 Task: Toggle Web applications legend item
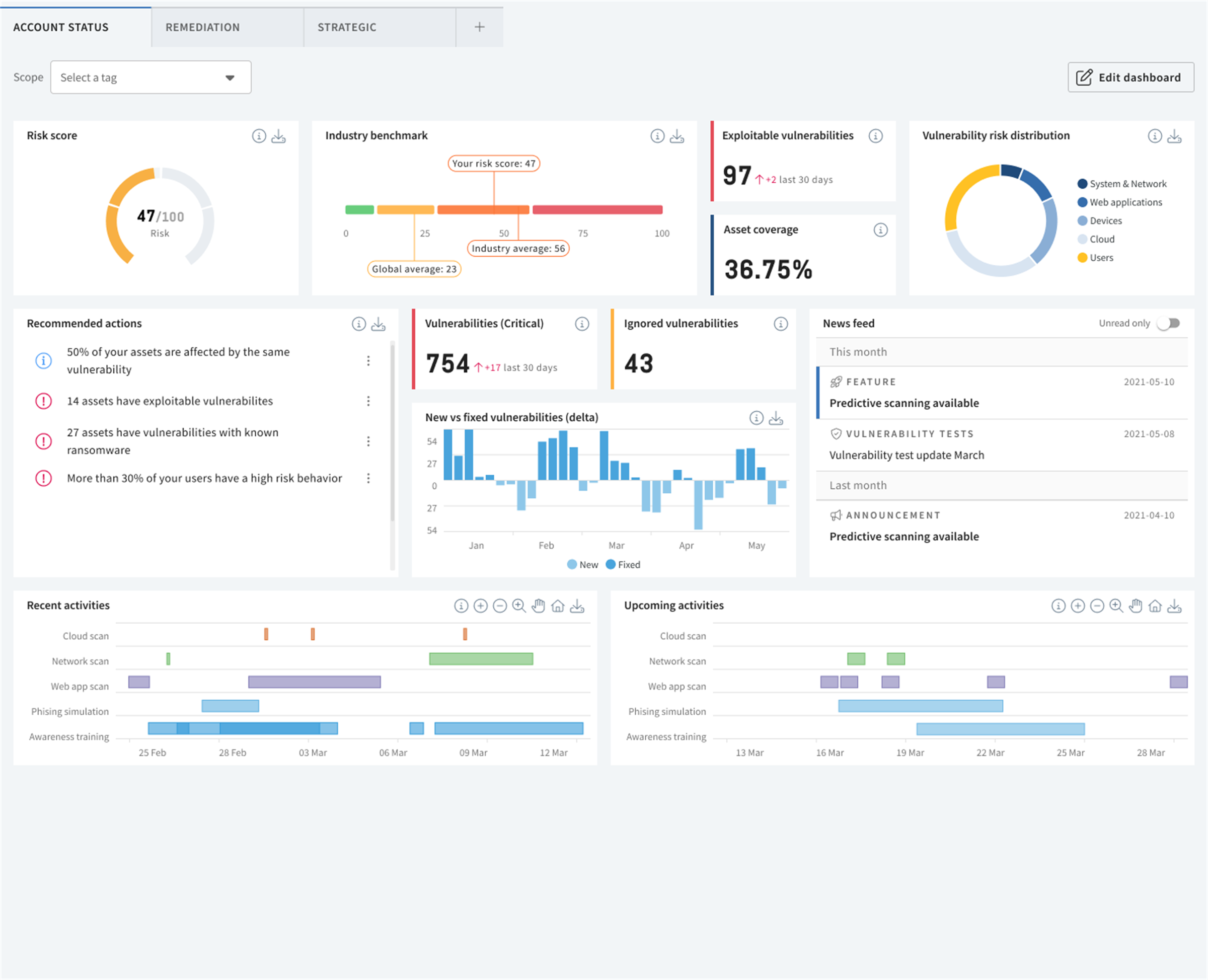(x=1119, y=203)
